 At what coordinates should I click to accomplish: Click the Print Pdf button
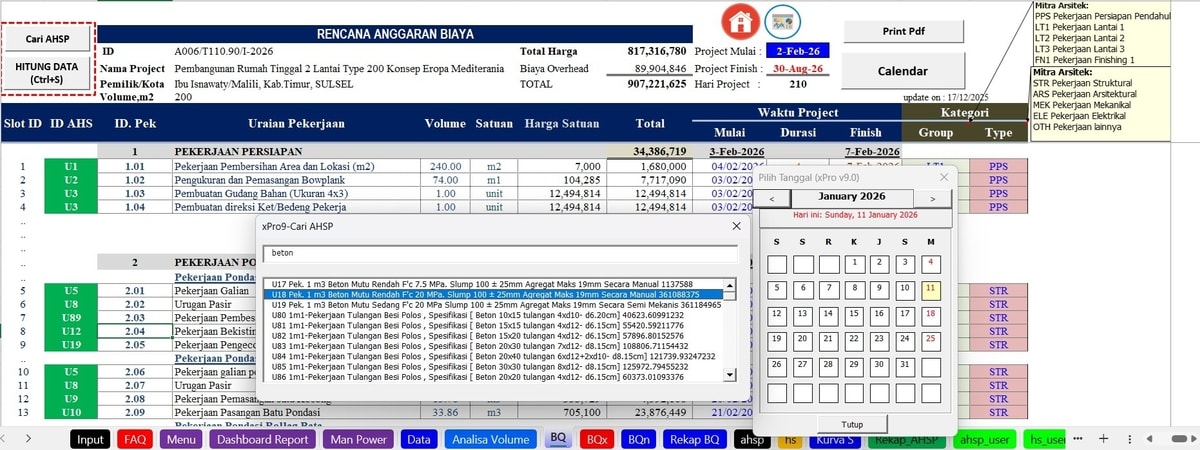click(903, 31)
